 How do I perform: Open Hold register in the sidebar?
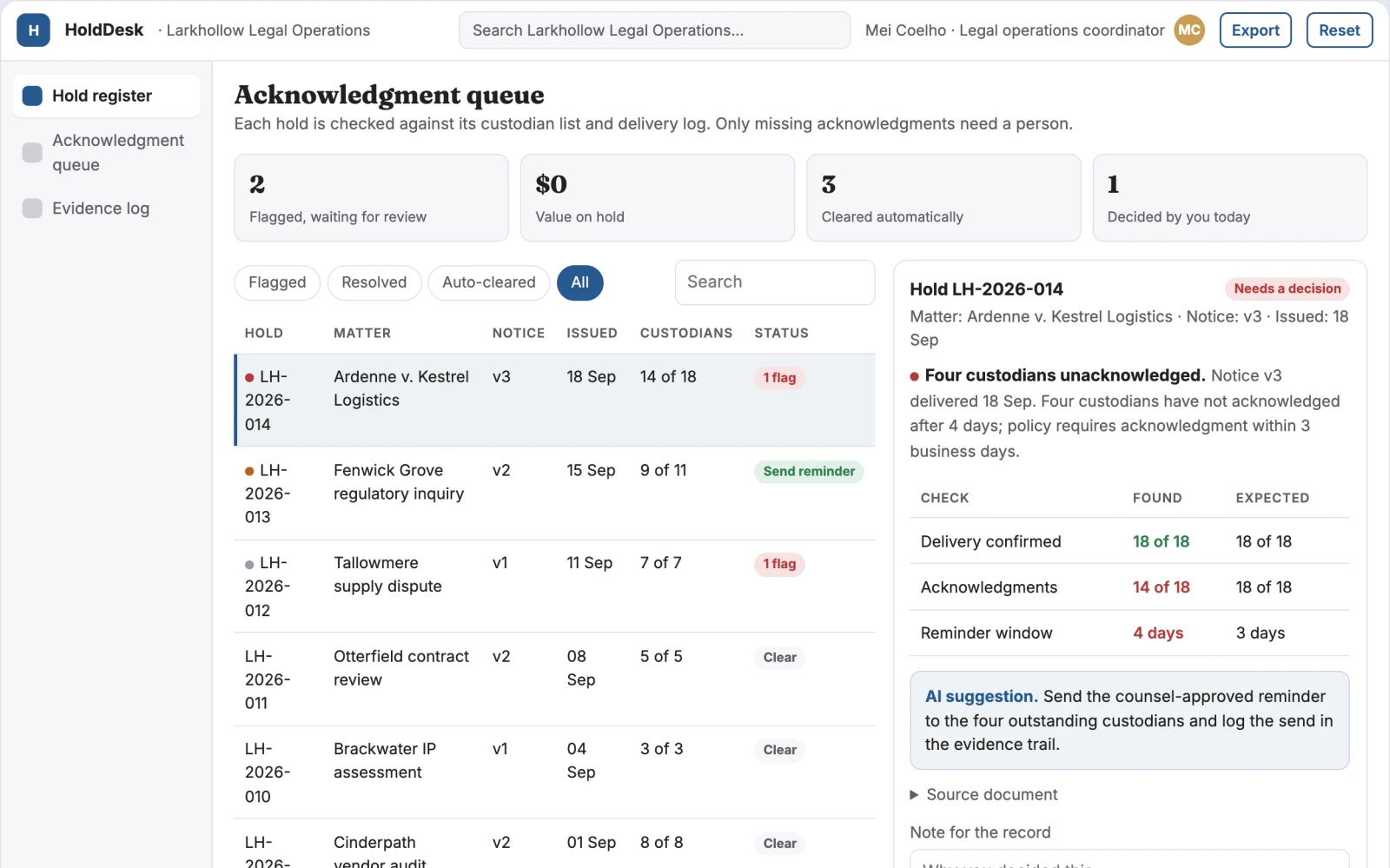pyautogui.click(x=106, y=96)
